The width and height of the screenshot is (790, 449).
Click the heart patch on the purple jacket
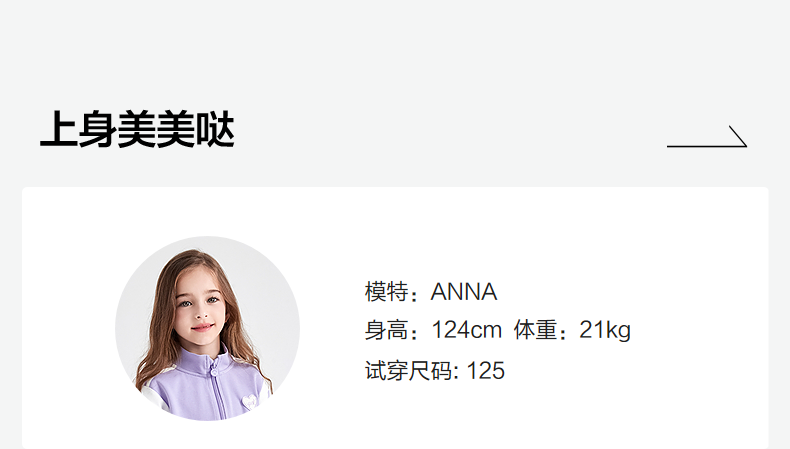pyautogui.click(x=249, y=402)
